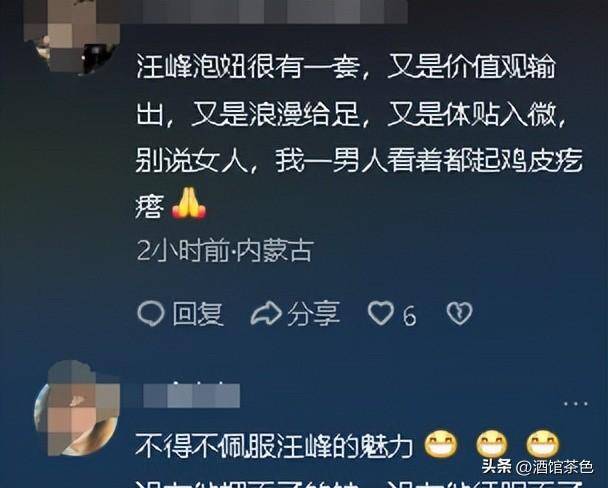The image size is (608, 488).
Task: Tap the like count number 6
Action: [409, 316]
